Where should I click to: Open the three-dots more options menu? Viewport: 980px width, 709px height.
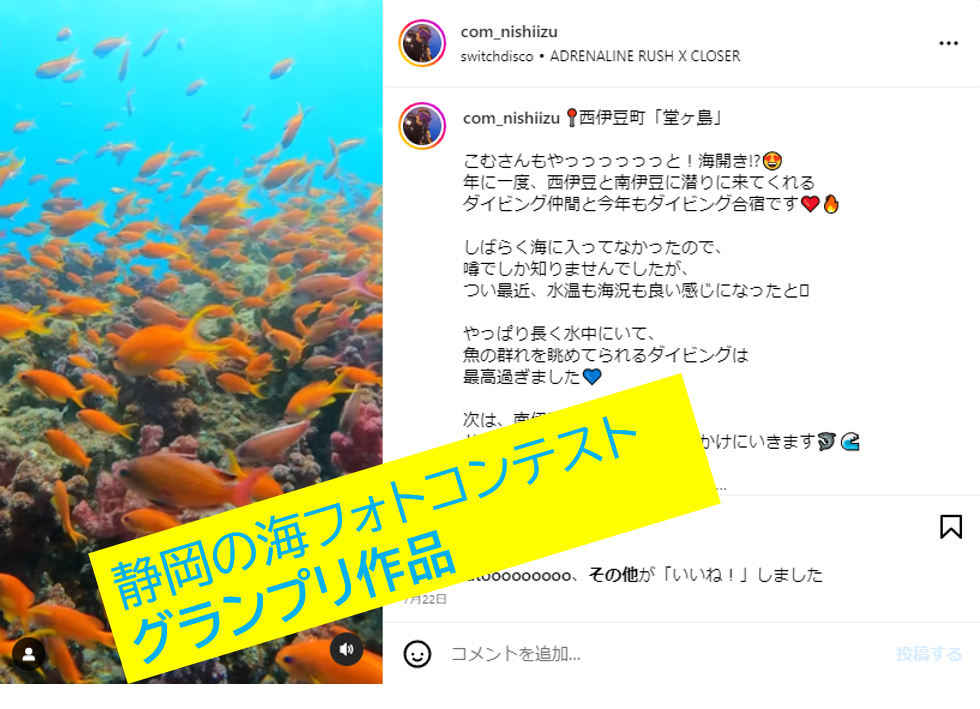(948, 43)
